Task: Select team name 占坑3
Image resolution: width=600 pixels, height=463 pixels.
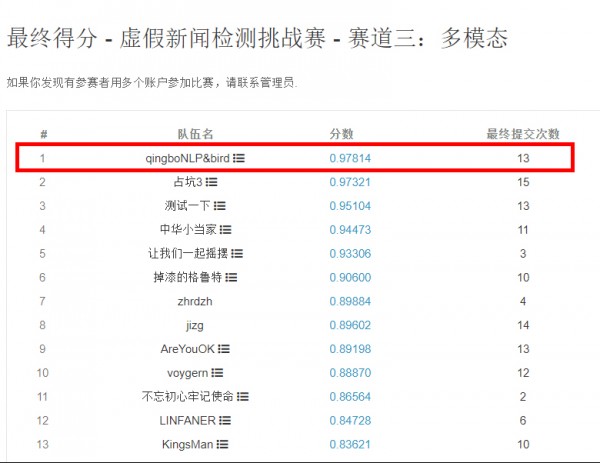Action: point(188,182)
